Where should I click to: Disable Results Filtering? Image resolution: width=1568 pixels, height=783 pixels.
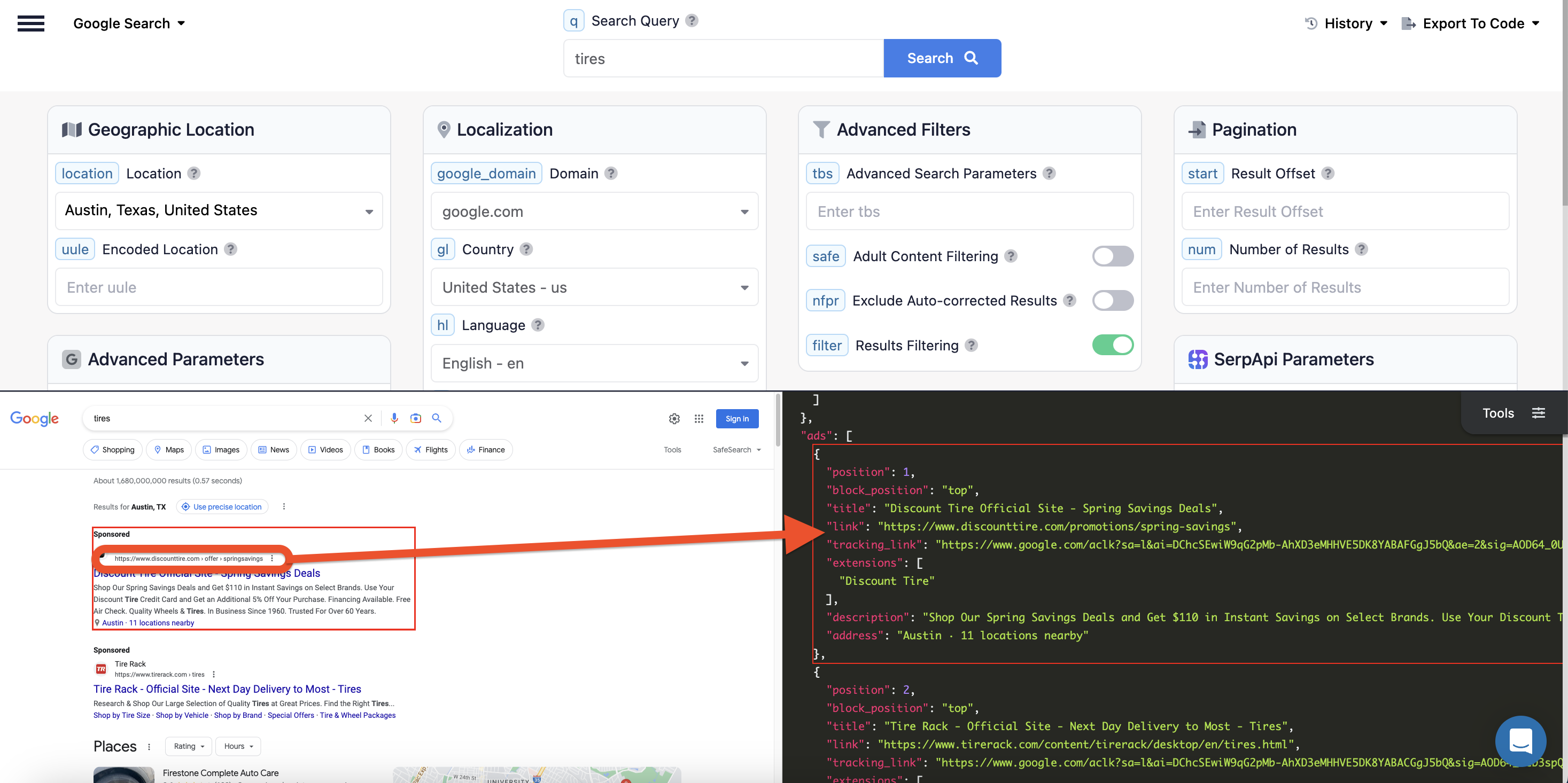pyautogui.click(x=1113, y=345)
